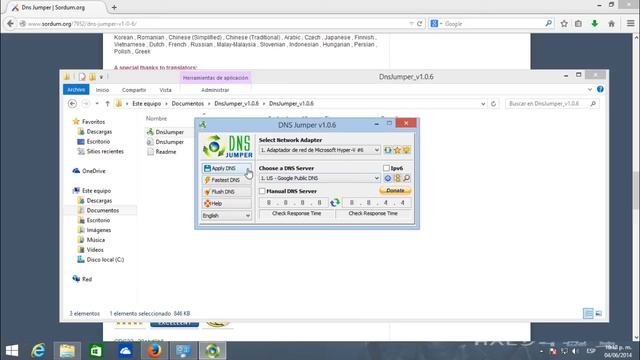640x360 pixels.
Task: Open Imágenes under Este equipo
Action: 99,230
